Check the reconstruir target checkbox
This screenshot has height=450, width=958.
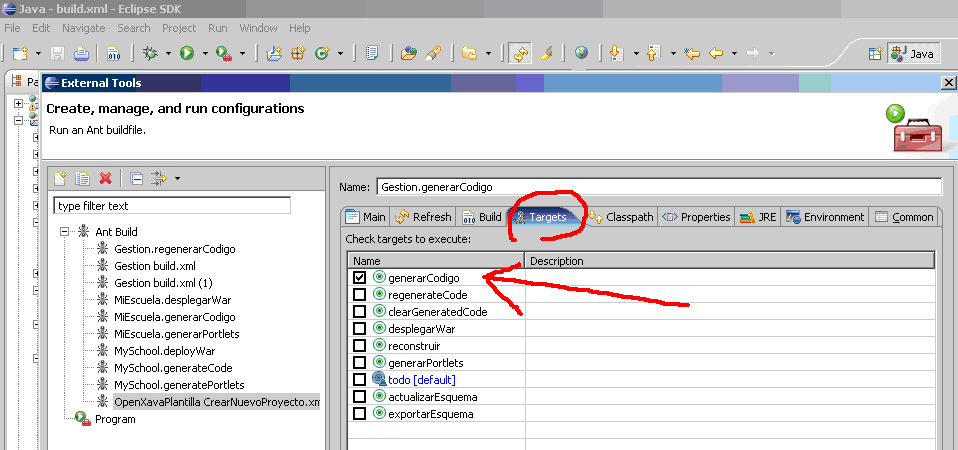pyautogui.click(x=359, y=346)
